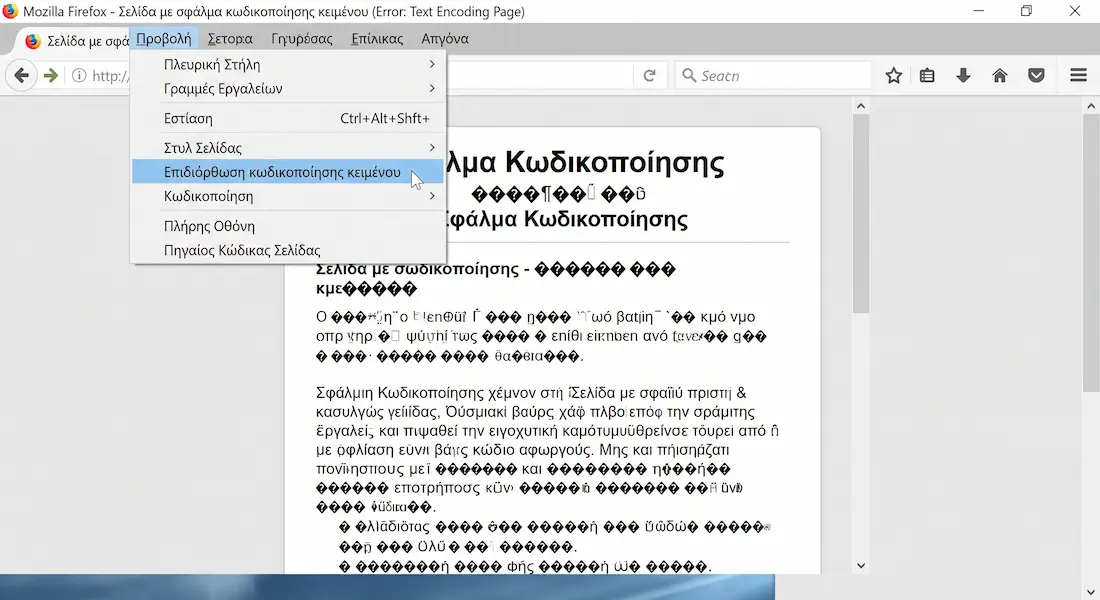Screen dimensions: 1100x600
Task: Select Πλευρική Στήλη menu entry
Action: [x=288, y=64]
